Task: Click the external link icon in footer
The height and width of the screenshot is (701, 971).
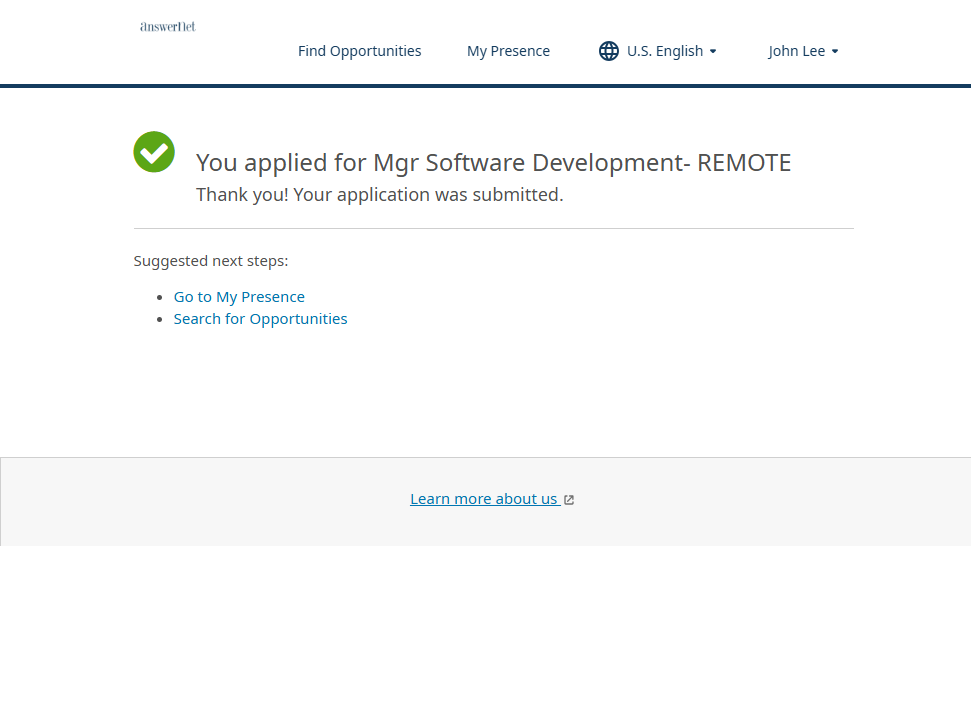Action: [569, 500]
